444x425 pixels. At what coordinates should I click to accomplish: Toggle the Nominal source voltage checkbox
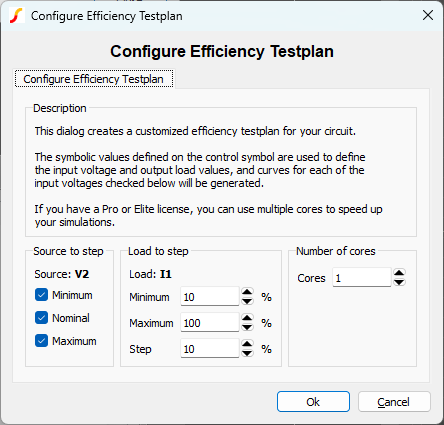click(x=41, y=318)
